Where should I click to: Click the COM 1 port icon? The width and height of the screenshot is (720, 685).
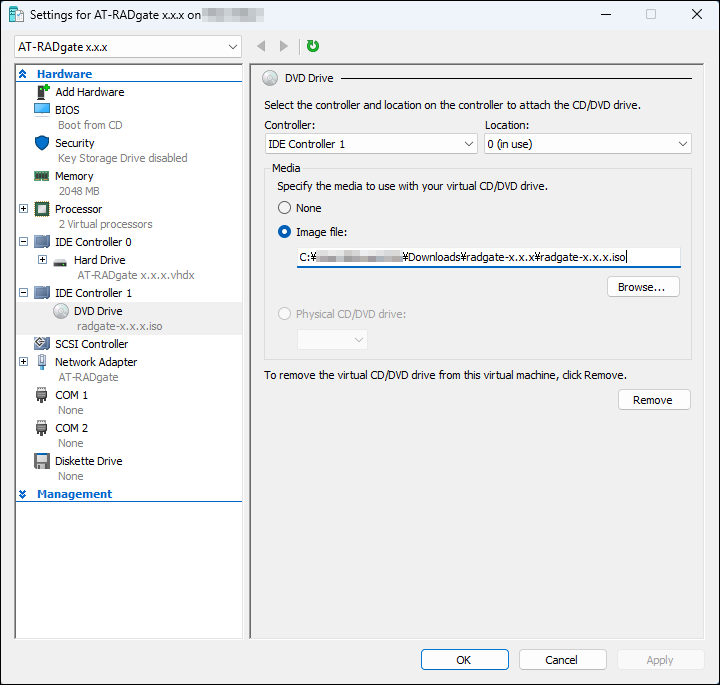tap(42, 395)
